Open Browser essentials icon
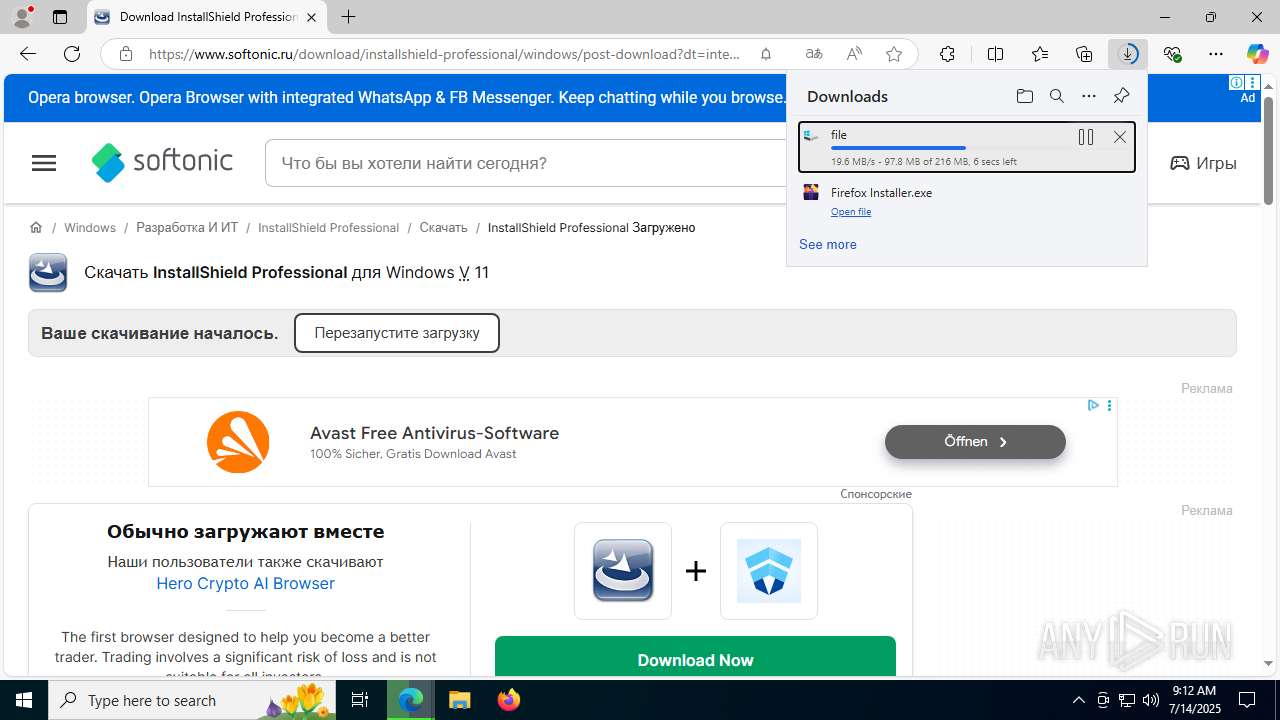 1172,54
